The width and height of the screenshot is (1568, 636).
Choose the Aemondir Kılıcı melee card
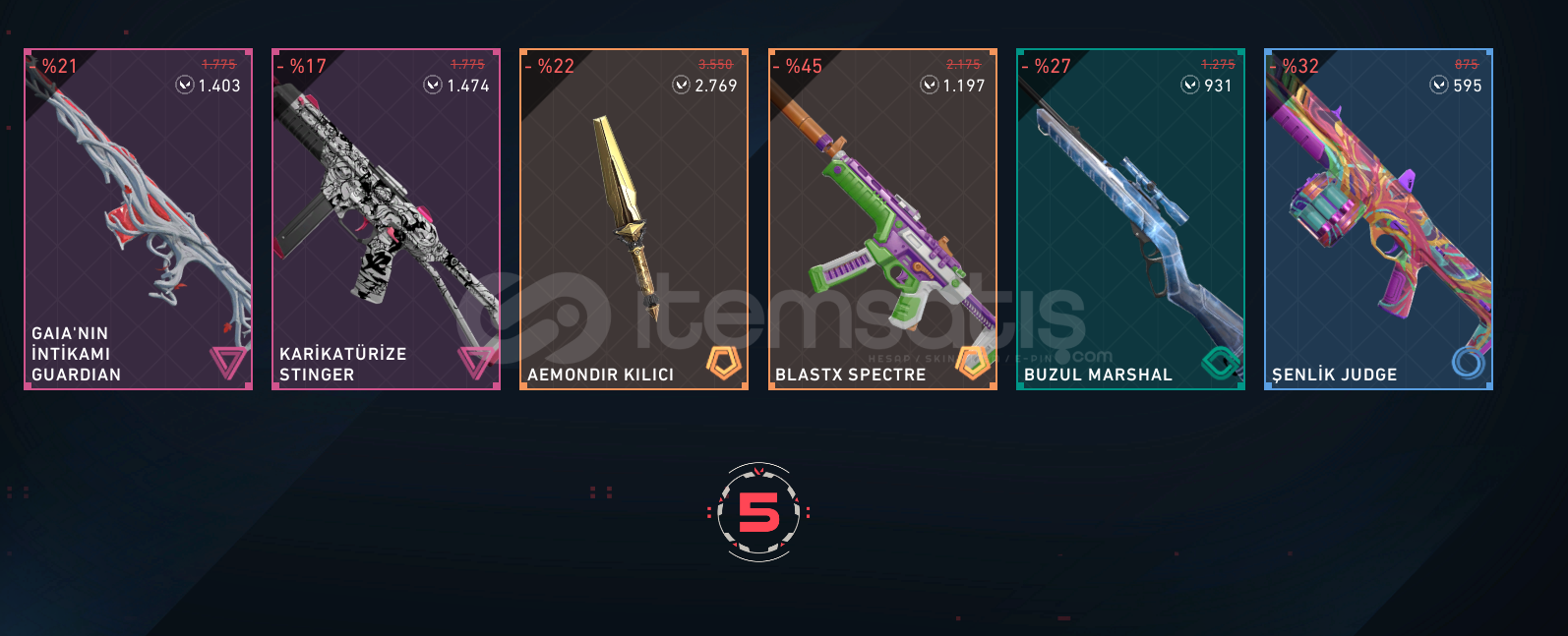633,219
